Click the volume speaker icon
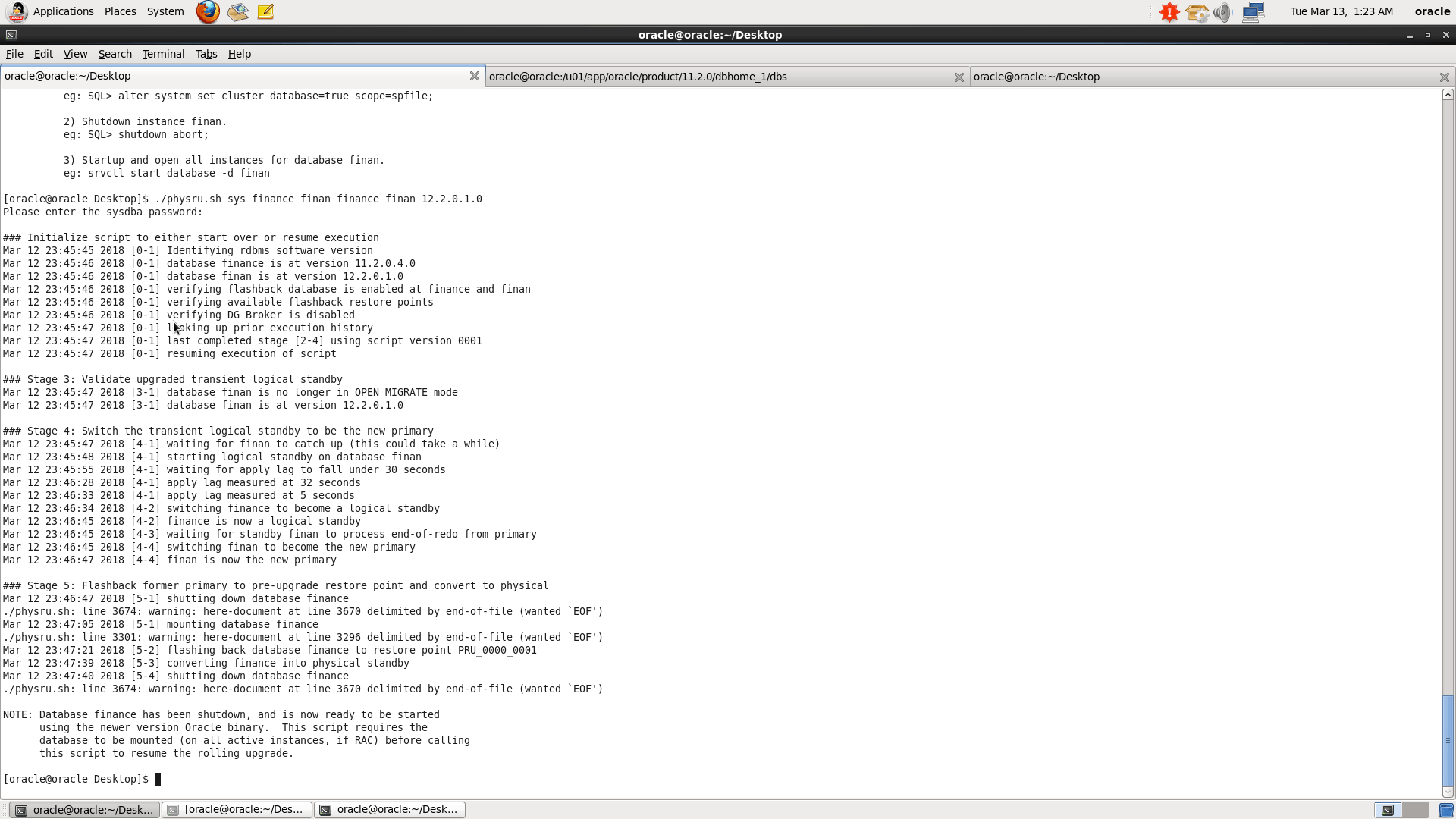The width and height of the screenshot is (1456, 819). pyautogui.click(x=1222, y=12)
